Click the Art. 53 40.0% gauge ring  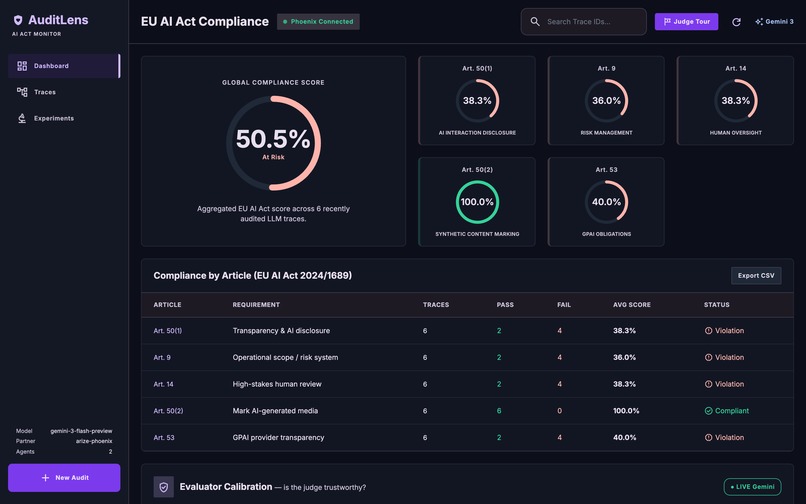point(607,202)
